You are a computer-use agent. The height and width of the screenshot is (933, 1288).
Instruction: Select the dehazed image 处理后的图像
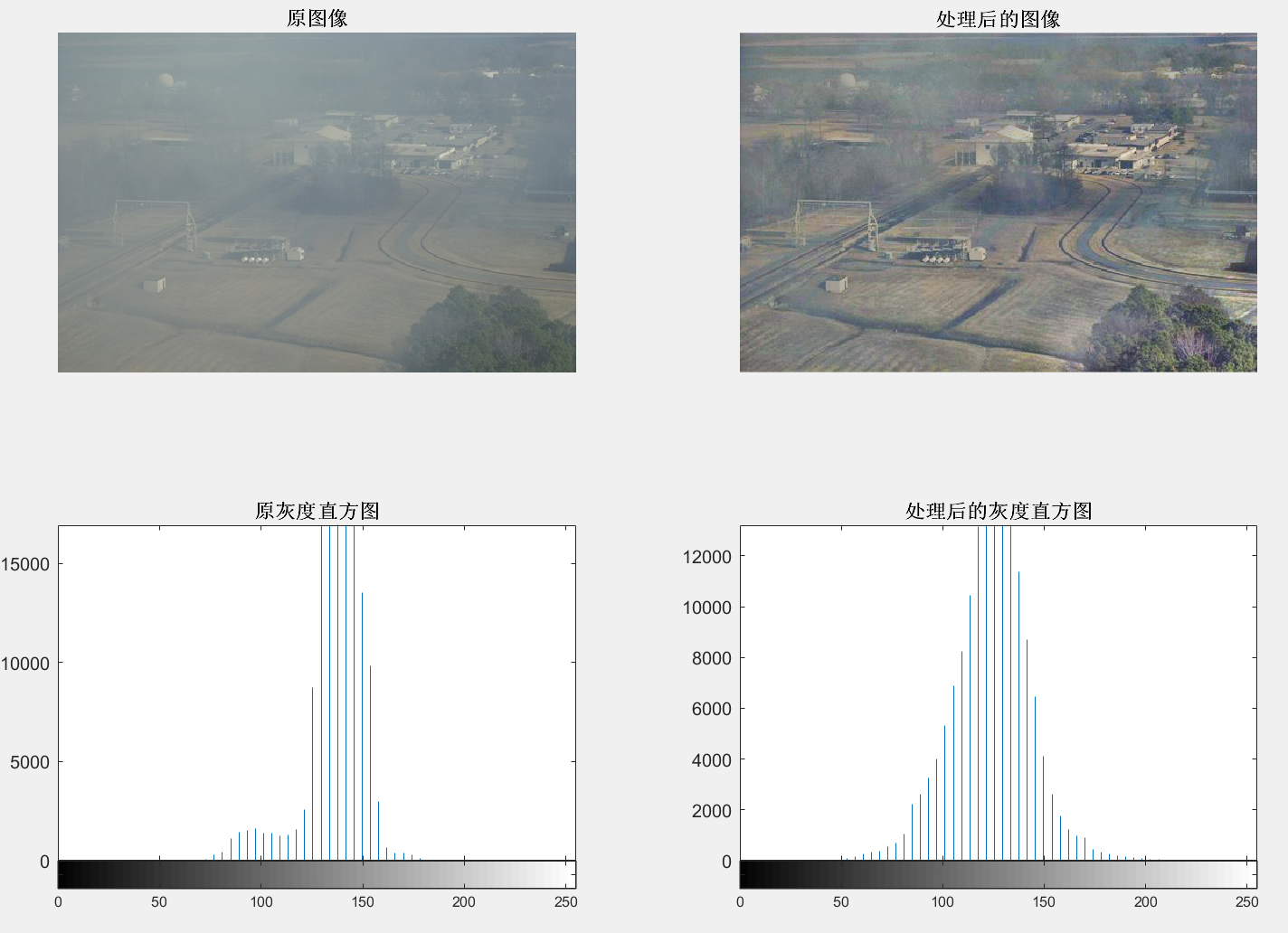coord(999,203)
